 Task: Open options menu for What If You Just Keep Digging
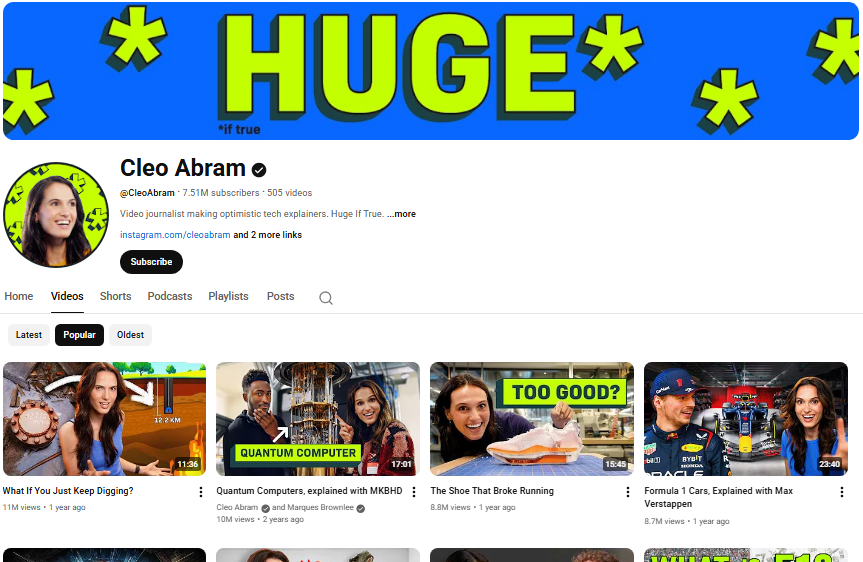[x=201, y=492]
